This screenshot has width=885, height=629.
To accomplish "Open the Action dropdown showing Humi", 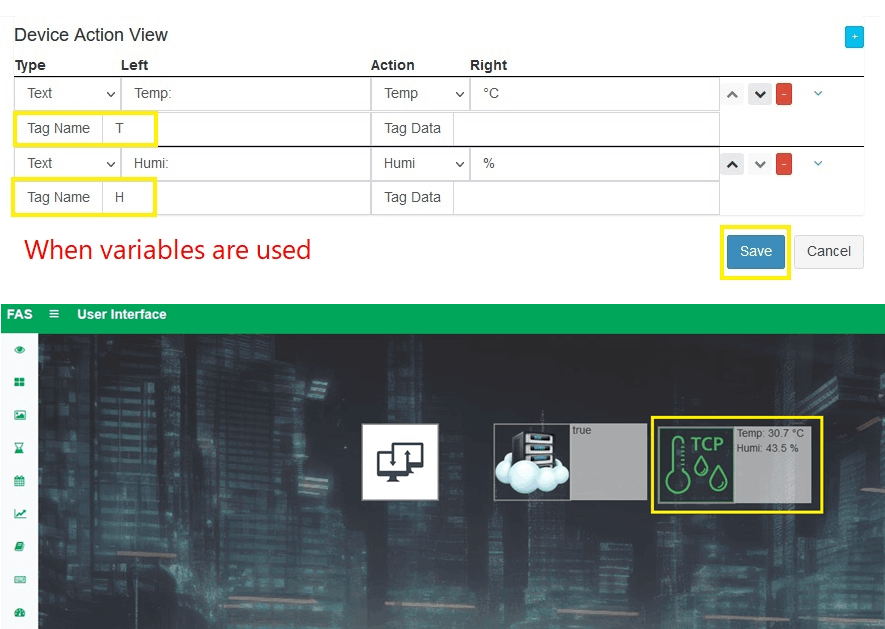I will tap(420, 164).
